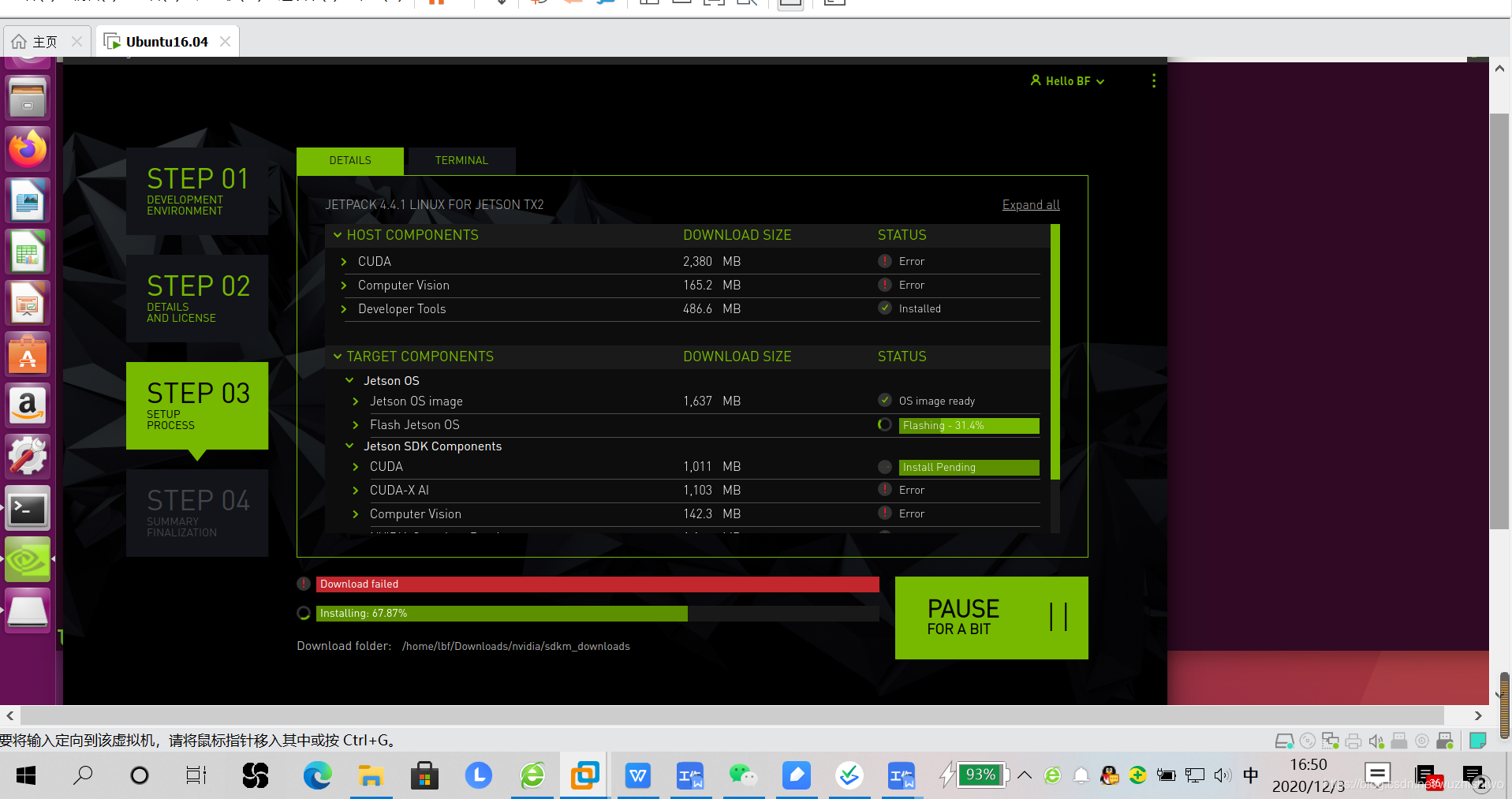This screenshot has width=1512, height=799.
Task: Open WeChat from the taskbar
Action: coord(743,776)
